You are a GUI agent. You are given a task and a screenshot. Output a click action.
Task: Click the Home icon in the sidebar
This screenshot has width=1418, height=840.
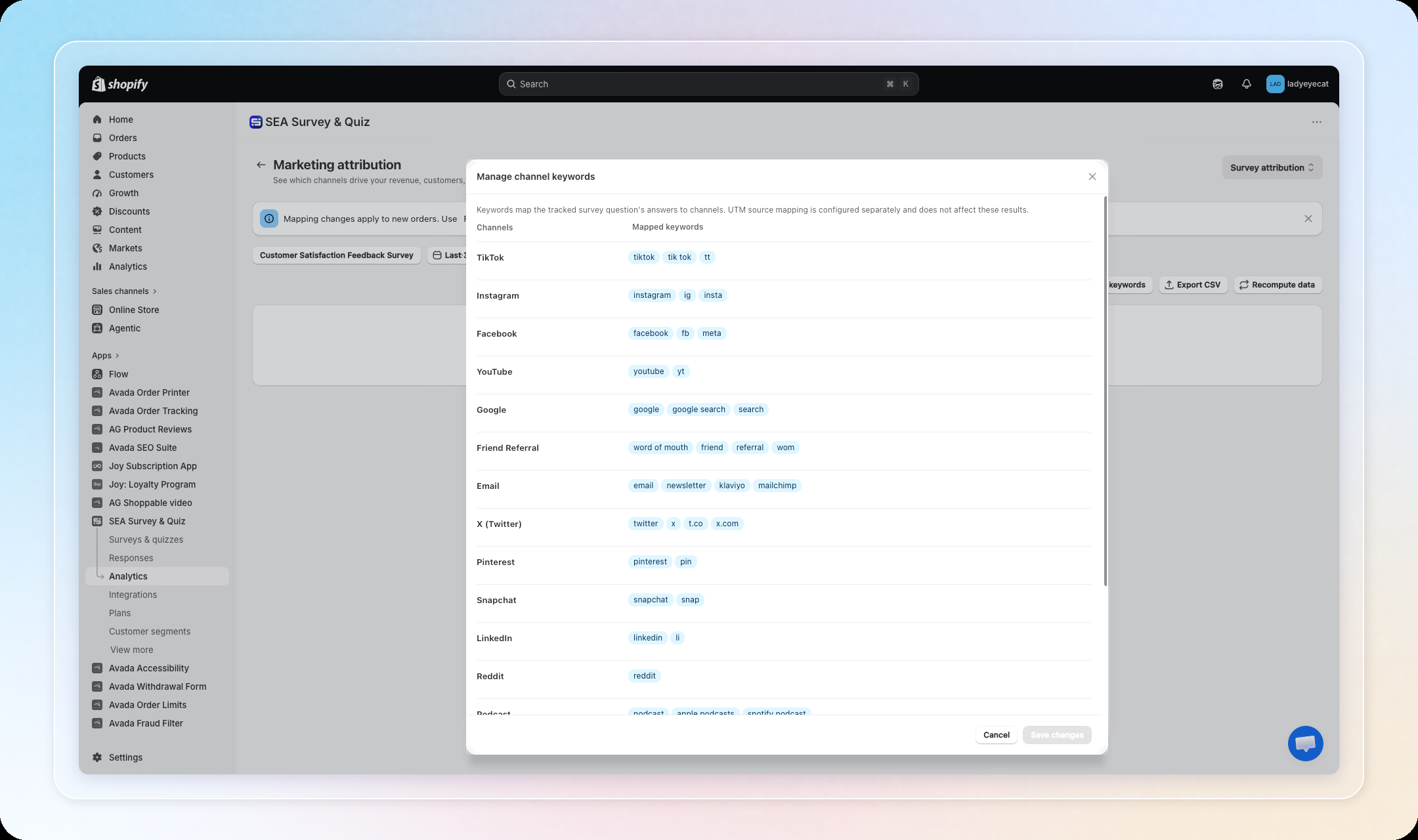(97, 119)
